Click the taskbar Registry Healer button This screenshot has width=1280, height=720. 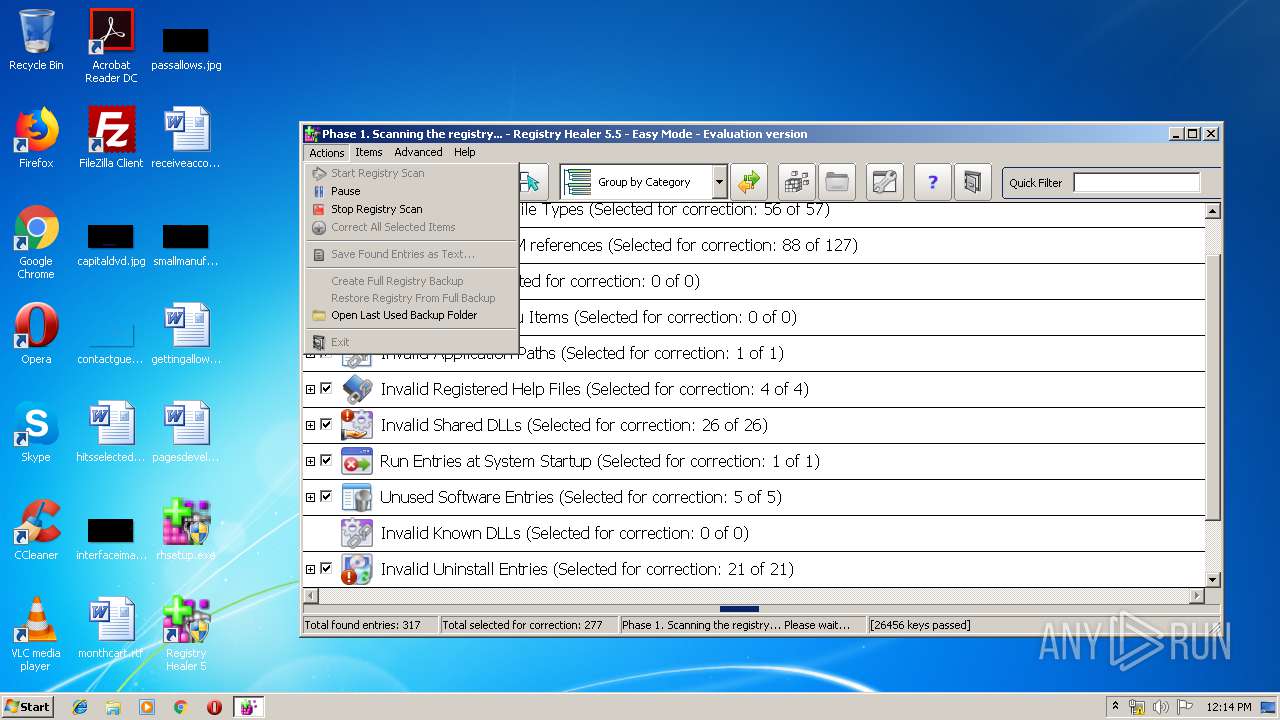tap(248, 707)
